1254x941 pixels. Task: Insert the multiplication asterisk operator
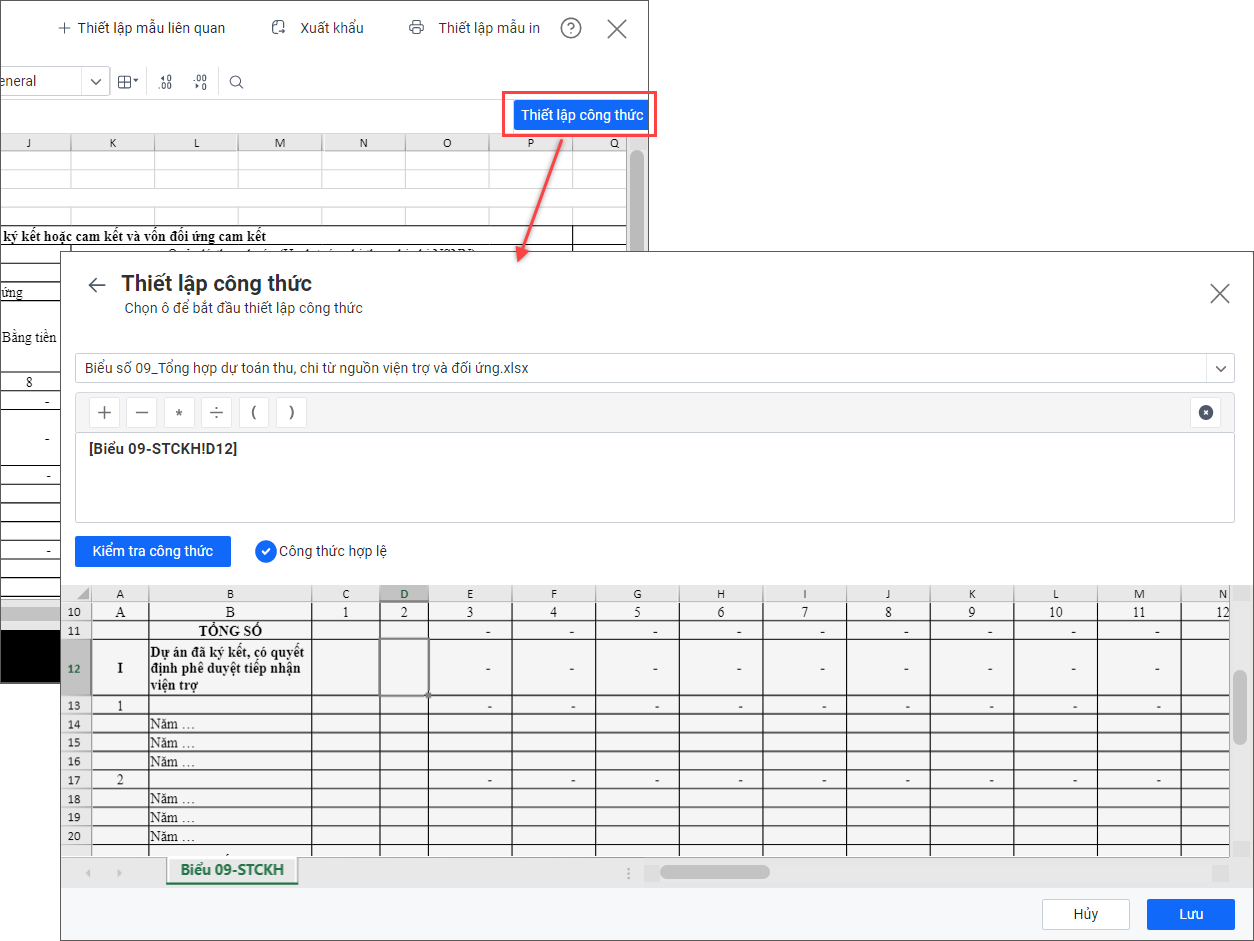179,413
